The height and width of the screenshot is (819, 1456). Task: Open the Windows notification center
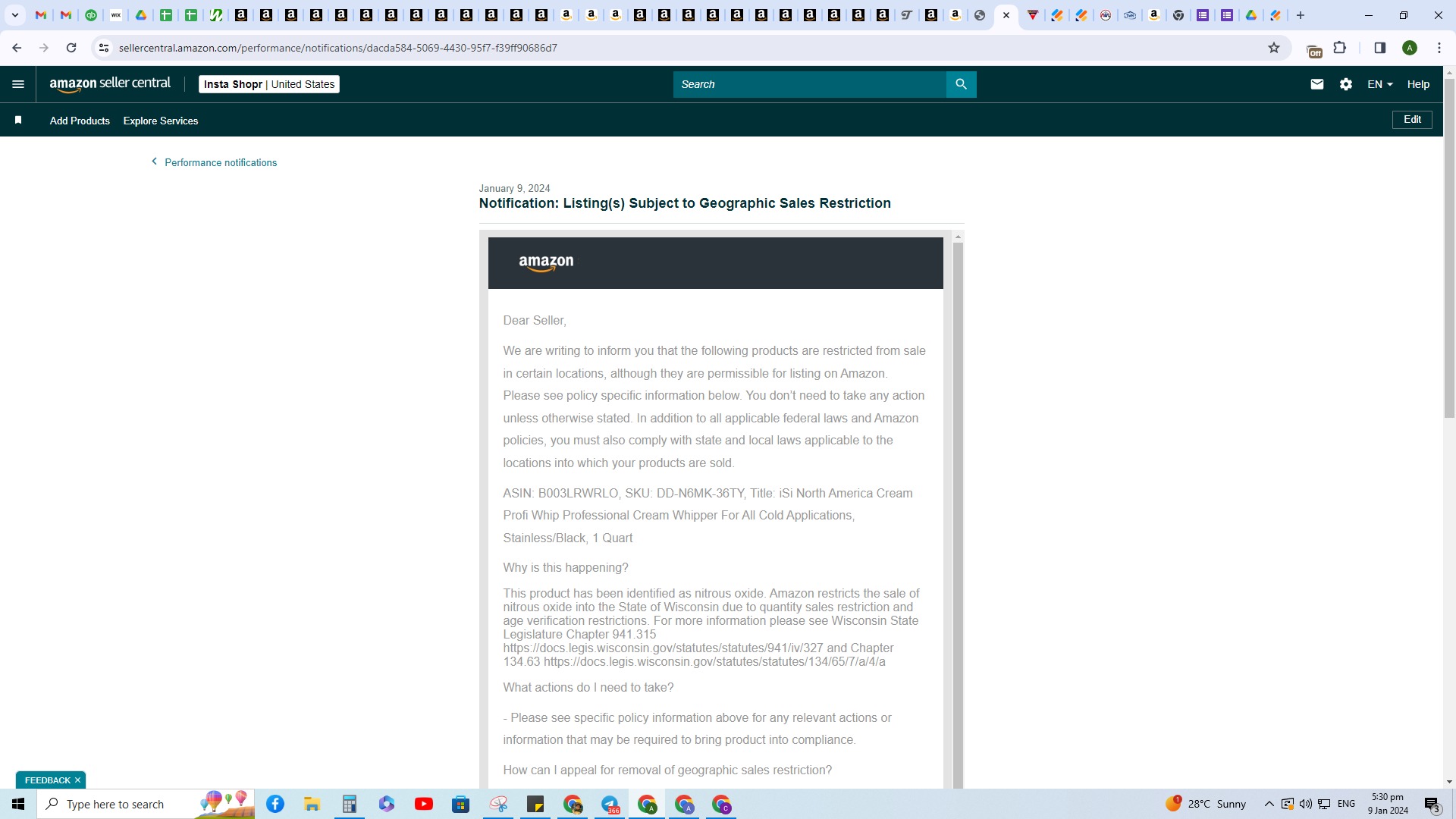[x=1432, y=805]
